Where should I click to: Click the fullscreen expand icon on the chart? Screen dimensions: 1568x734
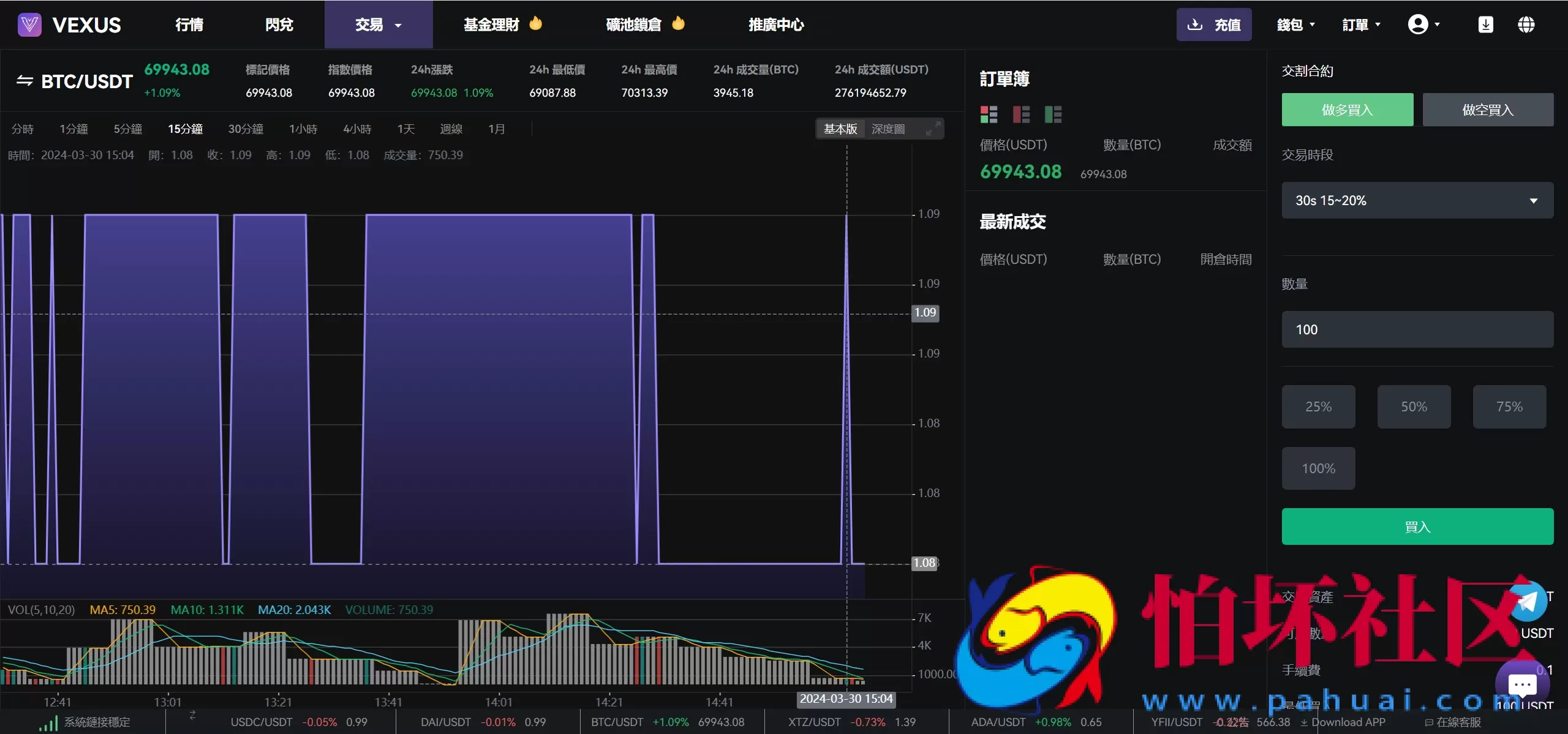(933, 129)
